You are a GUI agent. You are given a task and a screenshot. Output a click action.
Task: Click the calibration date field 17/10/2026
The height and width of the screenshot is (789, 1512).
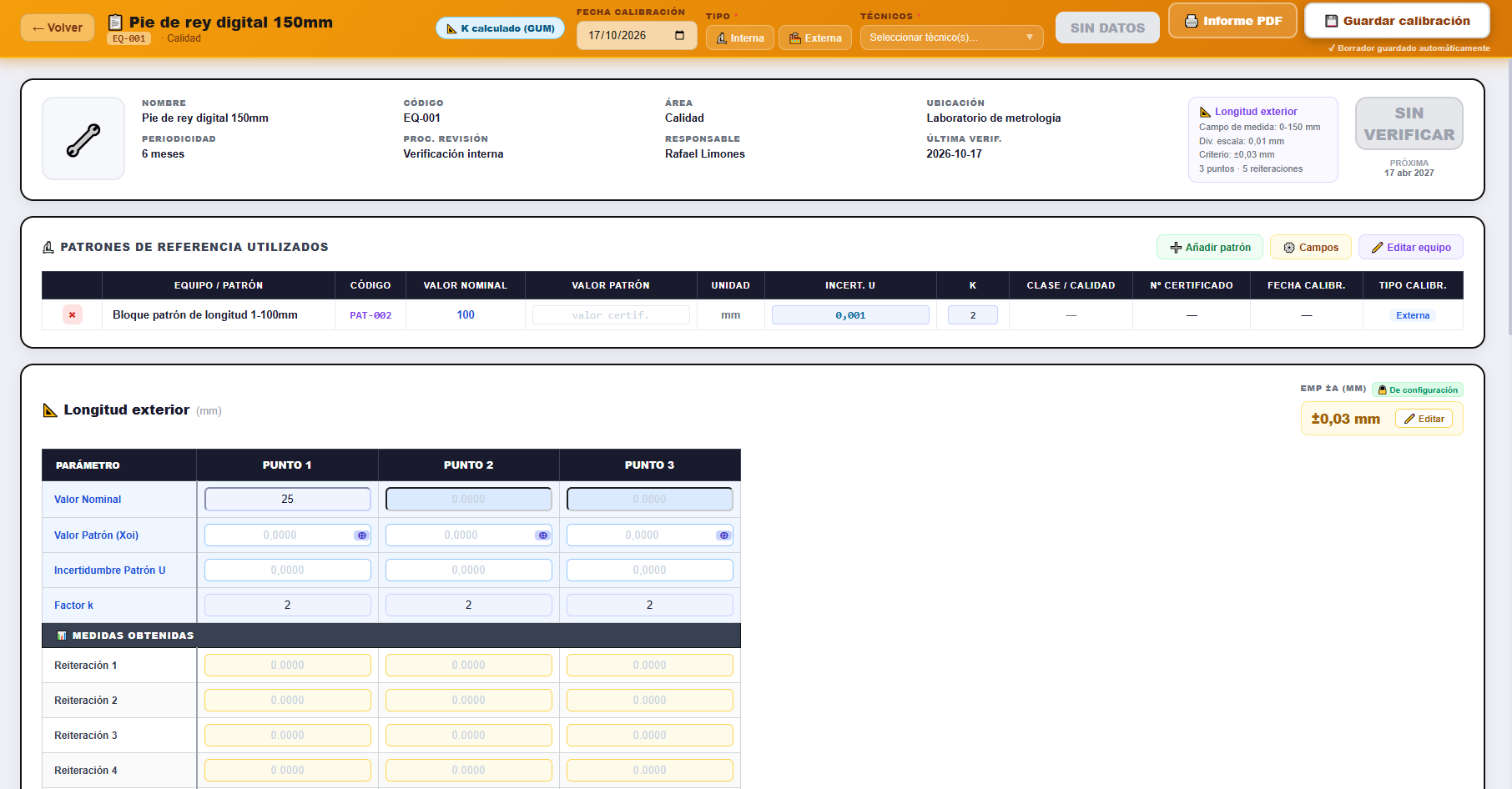(637, 35)
